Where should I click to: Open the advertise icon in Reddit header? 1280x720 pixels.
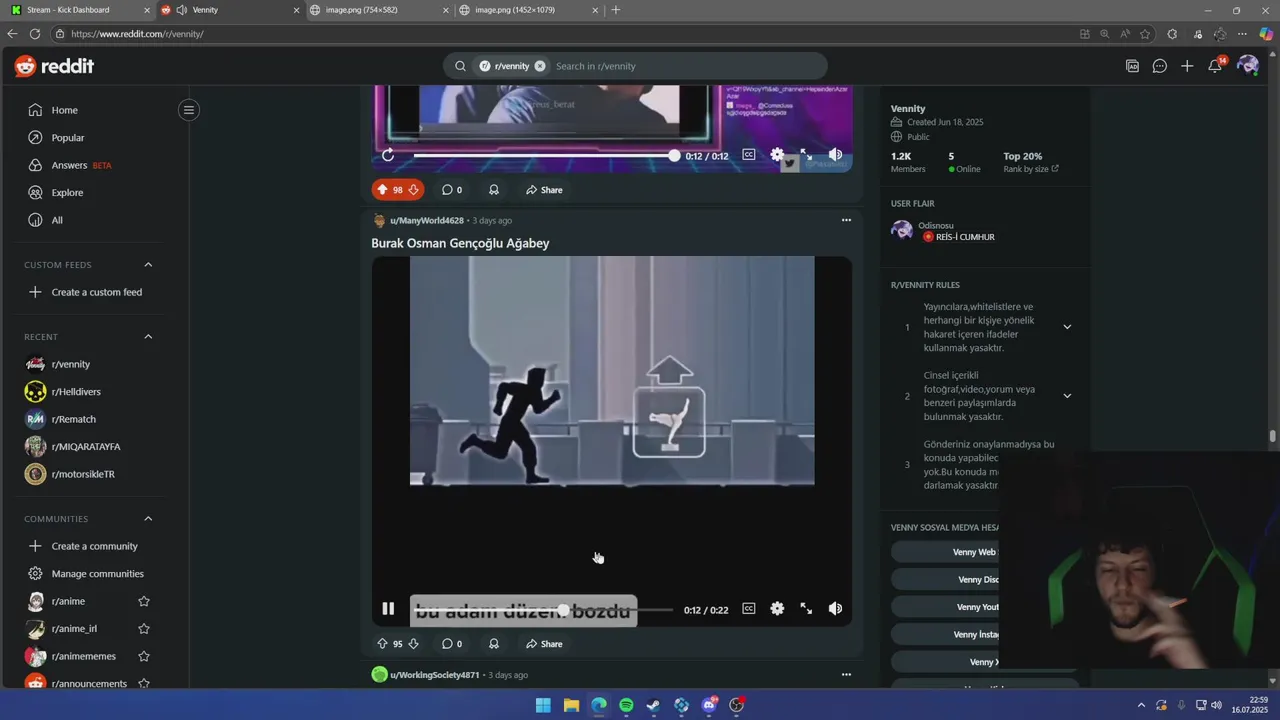point(1132,66)
